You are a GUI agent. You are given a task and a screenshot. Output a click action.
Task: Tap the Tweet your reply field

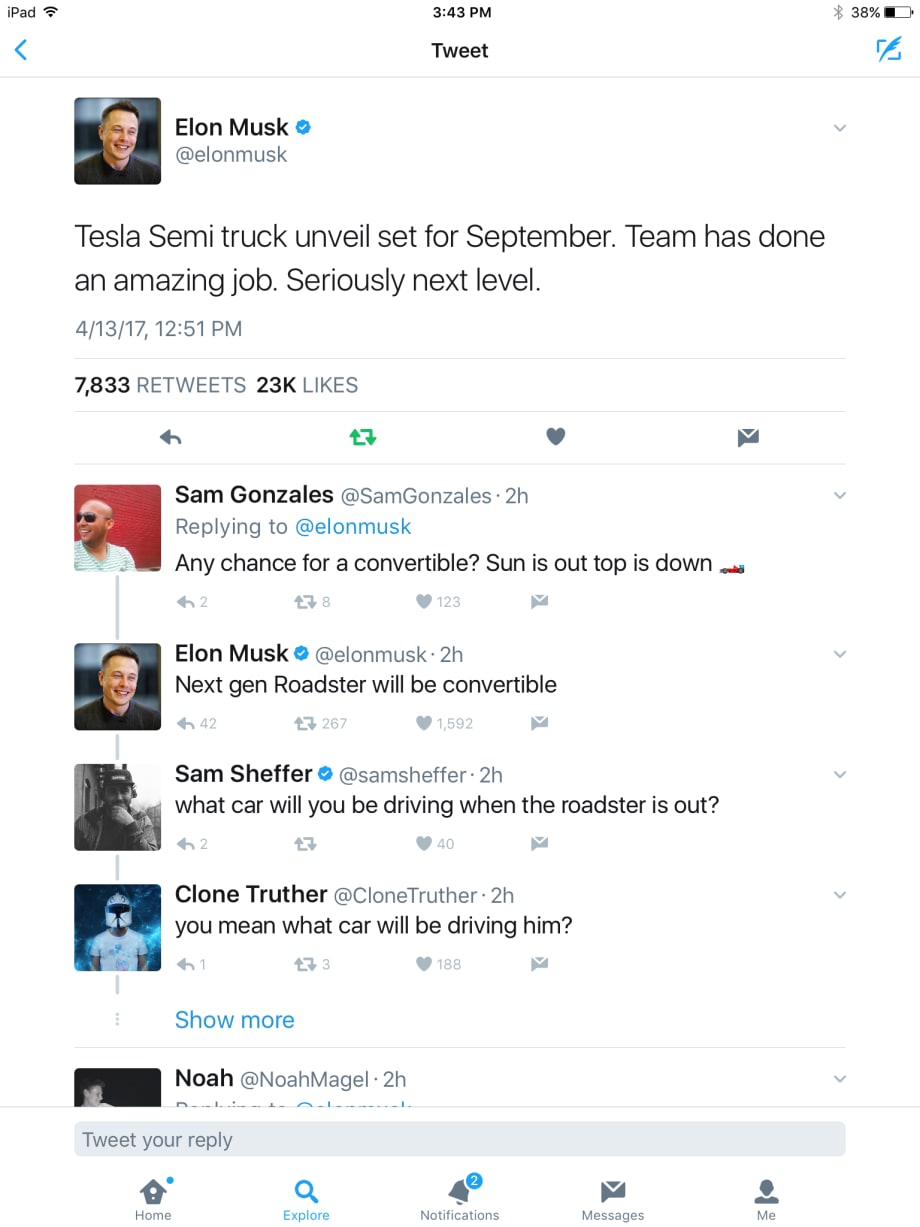pos(460,1140)
